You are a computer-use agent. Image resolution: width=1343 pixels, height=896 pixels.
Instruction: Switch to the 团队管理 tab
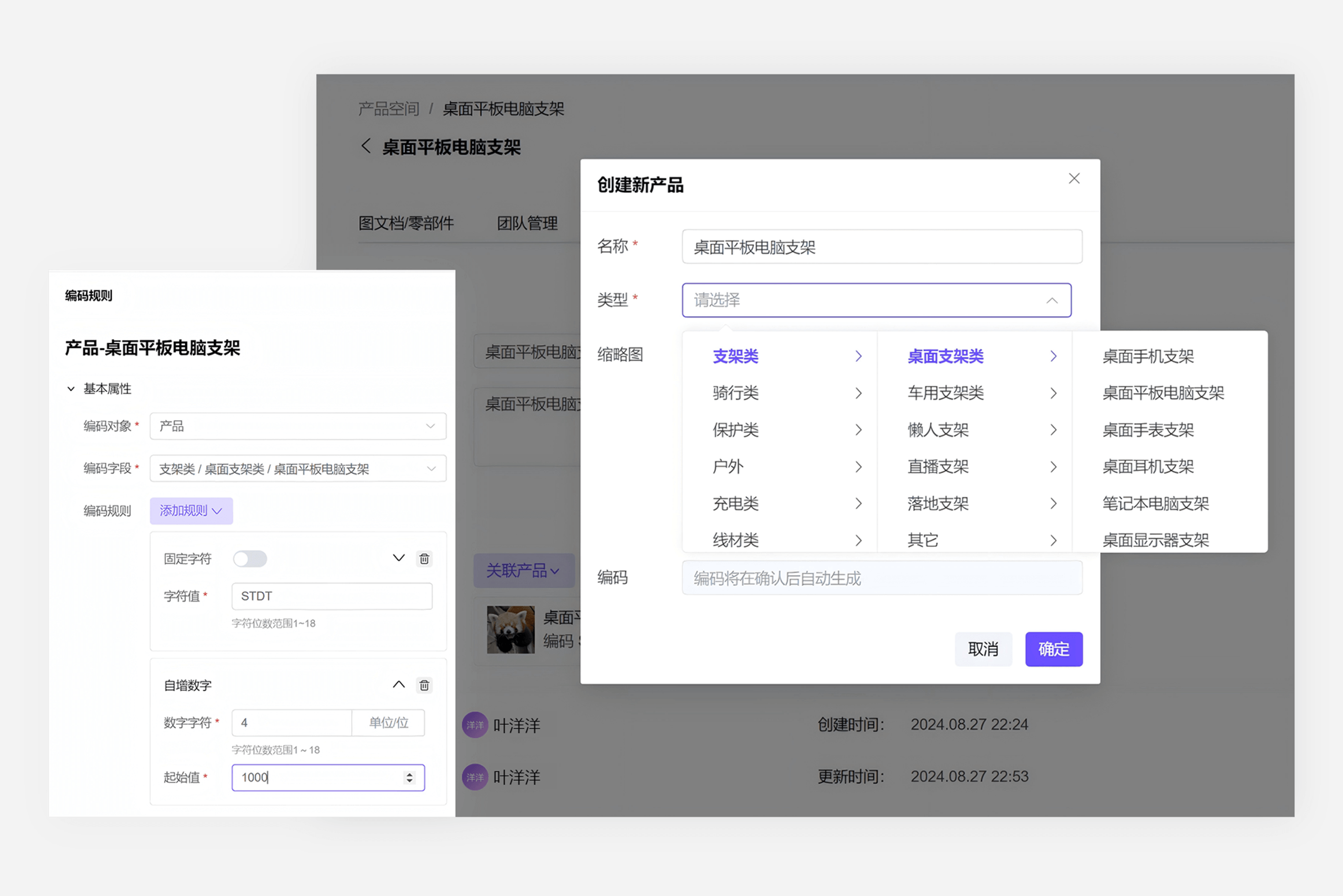527,222
